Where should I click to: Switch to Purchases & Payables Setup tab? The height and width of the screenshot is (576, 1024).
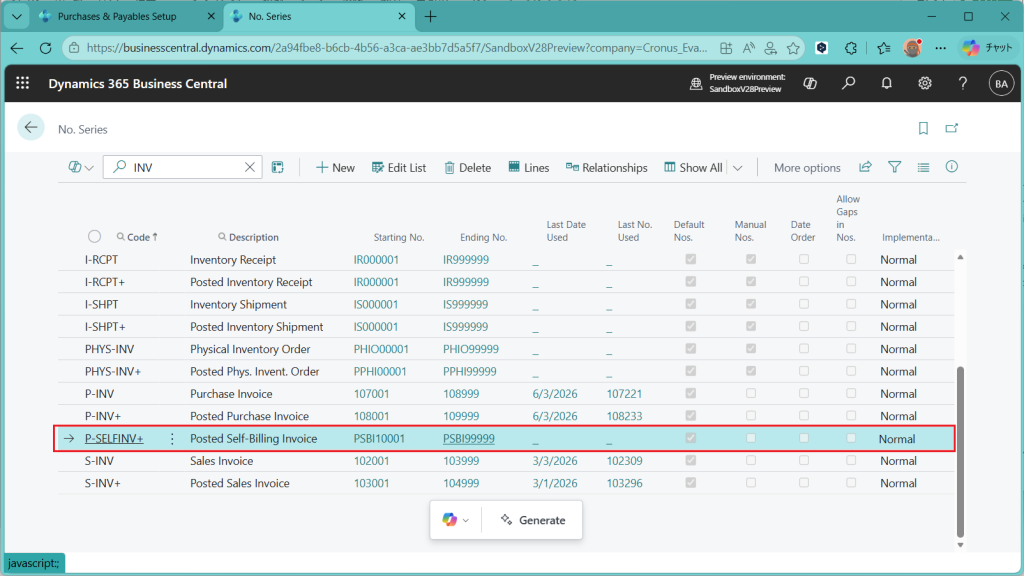click(x=116, y=17)
